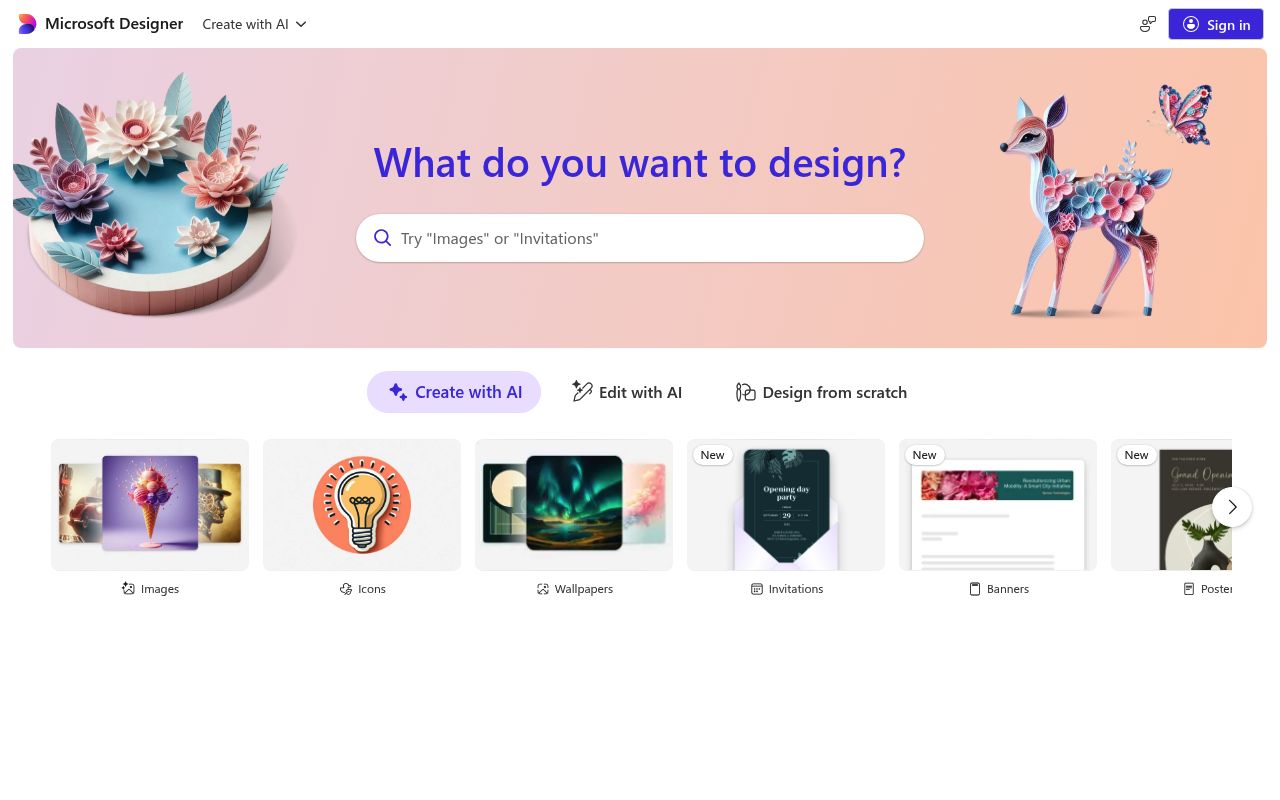Select the Create with AI tab
The height and width of the screenshot is (800, 1280).
(454, 392)
